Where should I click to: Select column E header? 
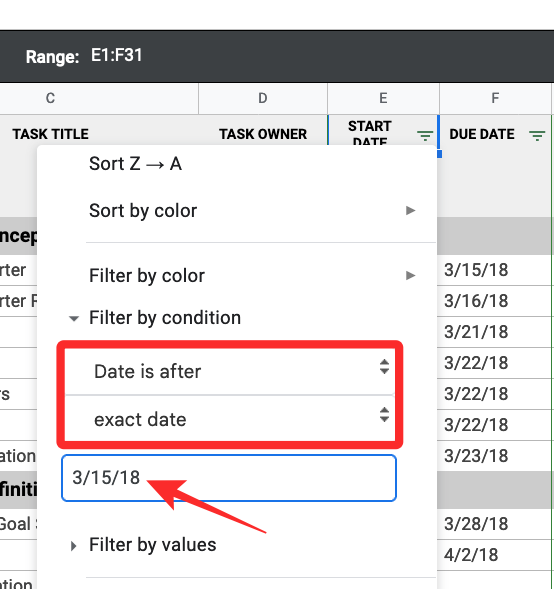pyautogui.click(x=383, y=98)
